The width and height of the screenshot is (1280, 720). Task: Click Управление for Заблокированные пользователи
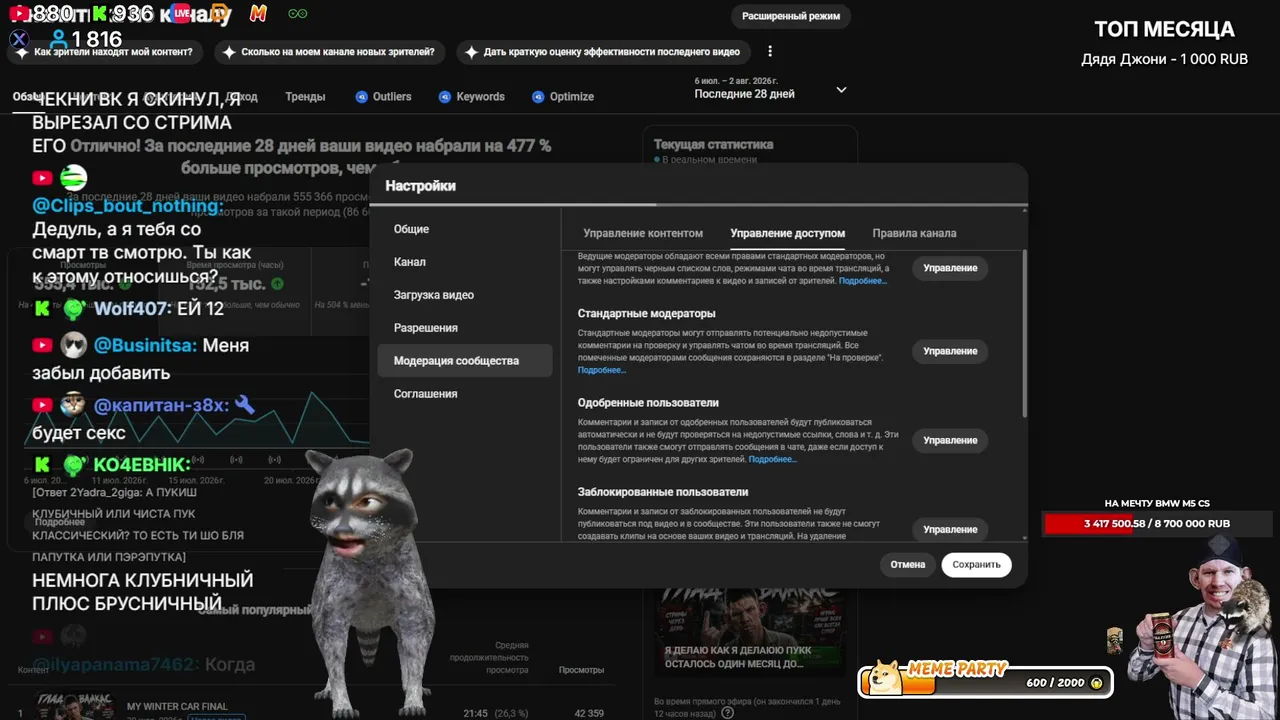coord(950,529)
